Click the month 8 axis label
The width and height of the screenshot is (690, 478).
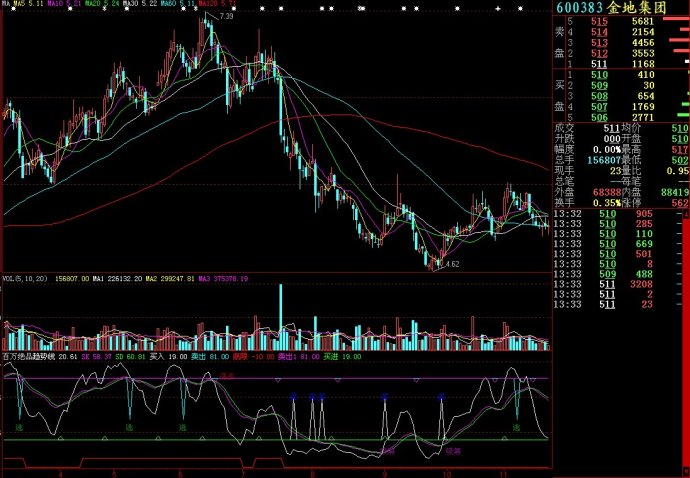tap(312, 474)
